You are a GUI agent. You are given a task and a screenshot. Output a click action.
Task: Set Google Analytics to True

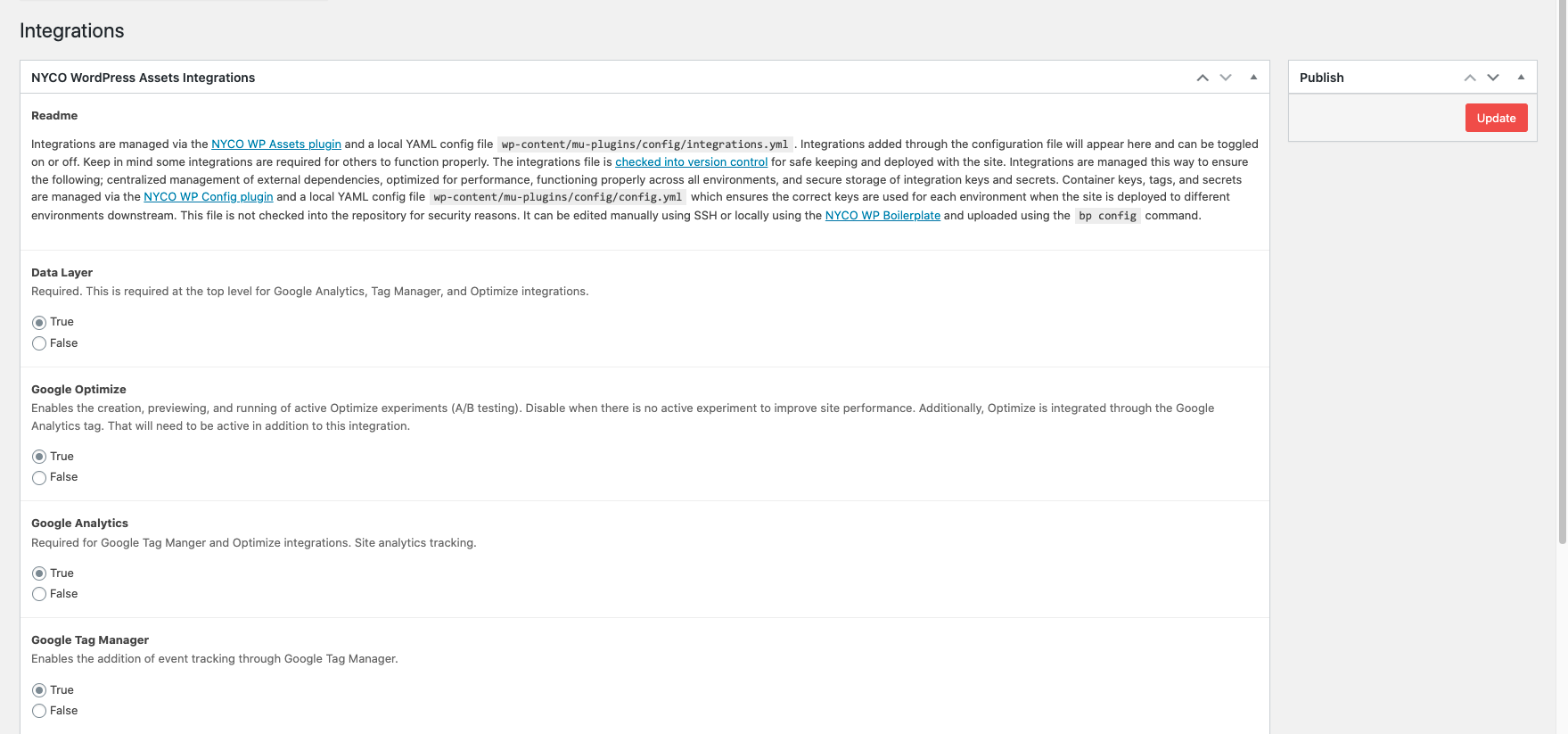tap(39, 573)
